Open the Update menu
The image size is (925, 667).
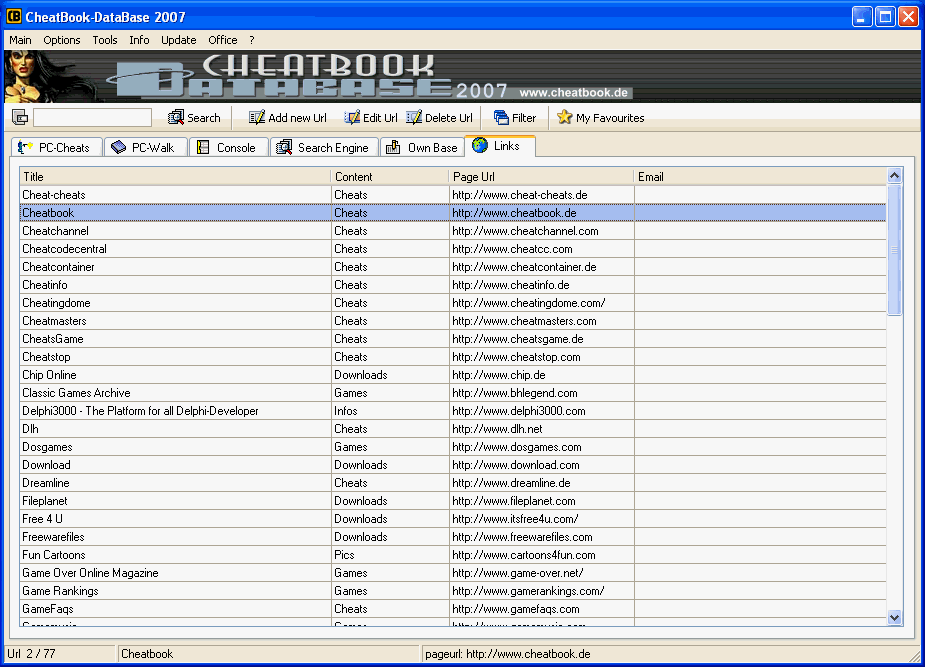tap(179, 40)
